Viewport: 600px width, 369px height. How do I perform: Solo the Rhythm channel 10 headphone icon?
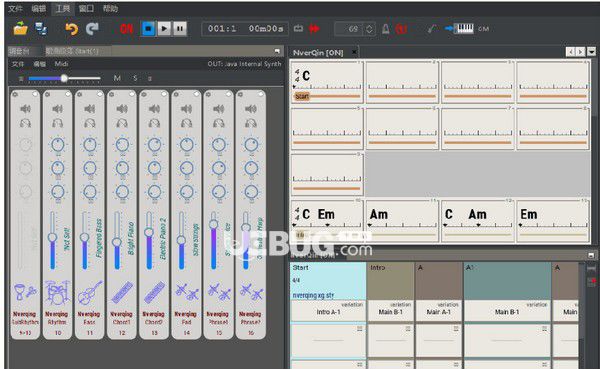pos(57,123)
